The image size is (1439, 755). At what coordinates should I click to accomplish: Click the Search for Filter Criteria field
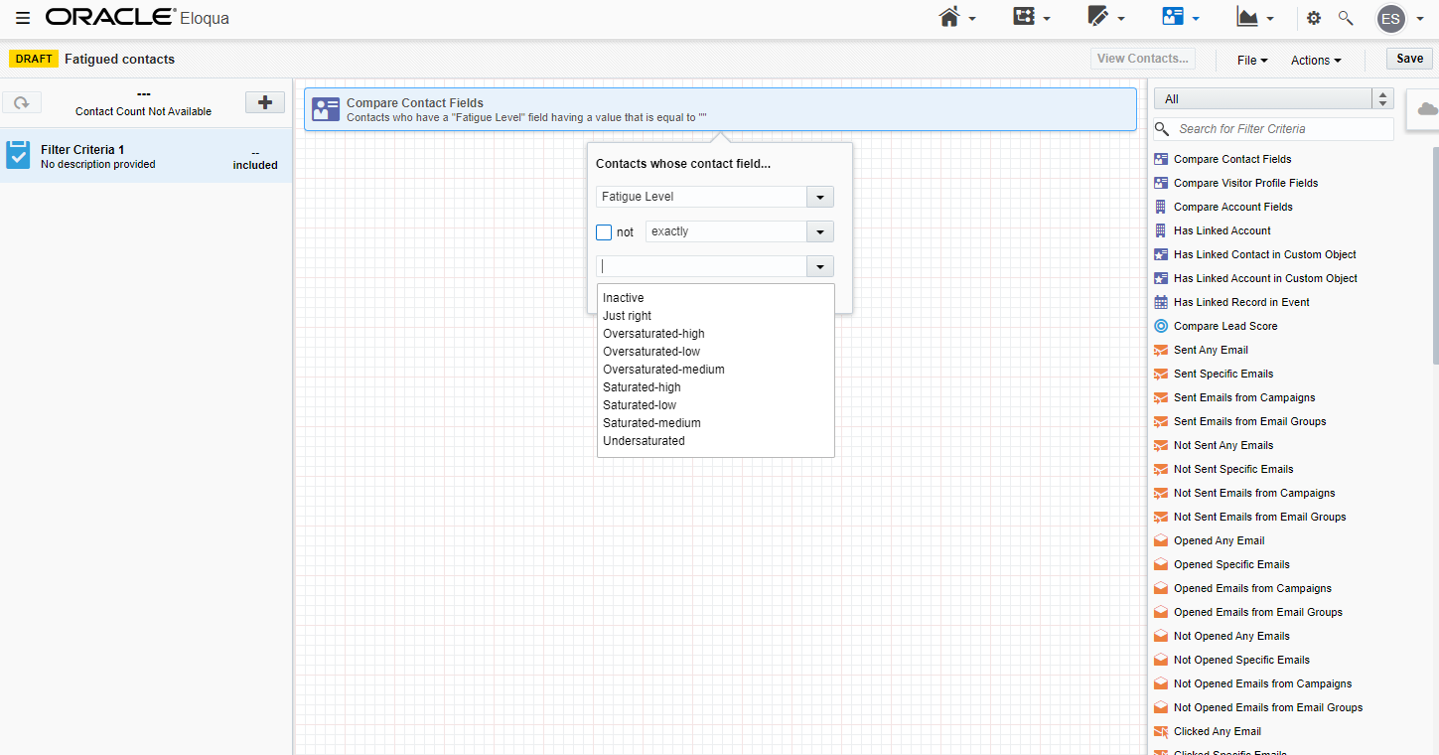click(x=1271, y=128)
